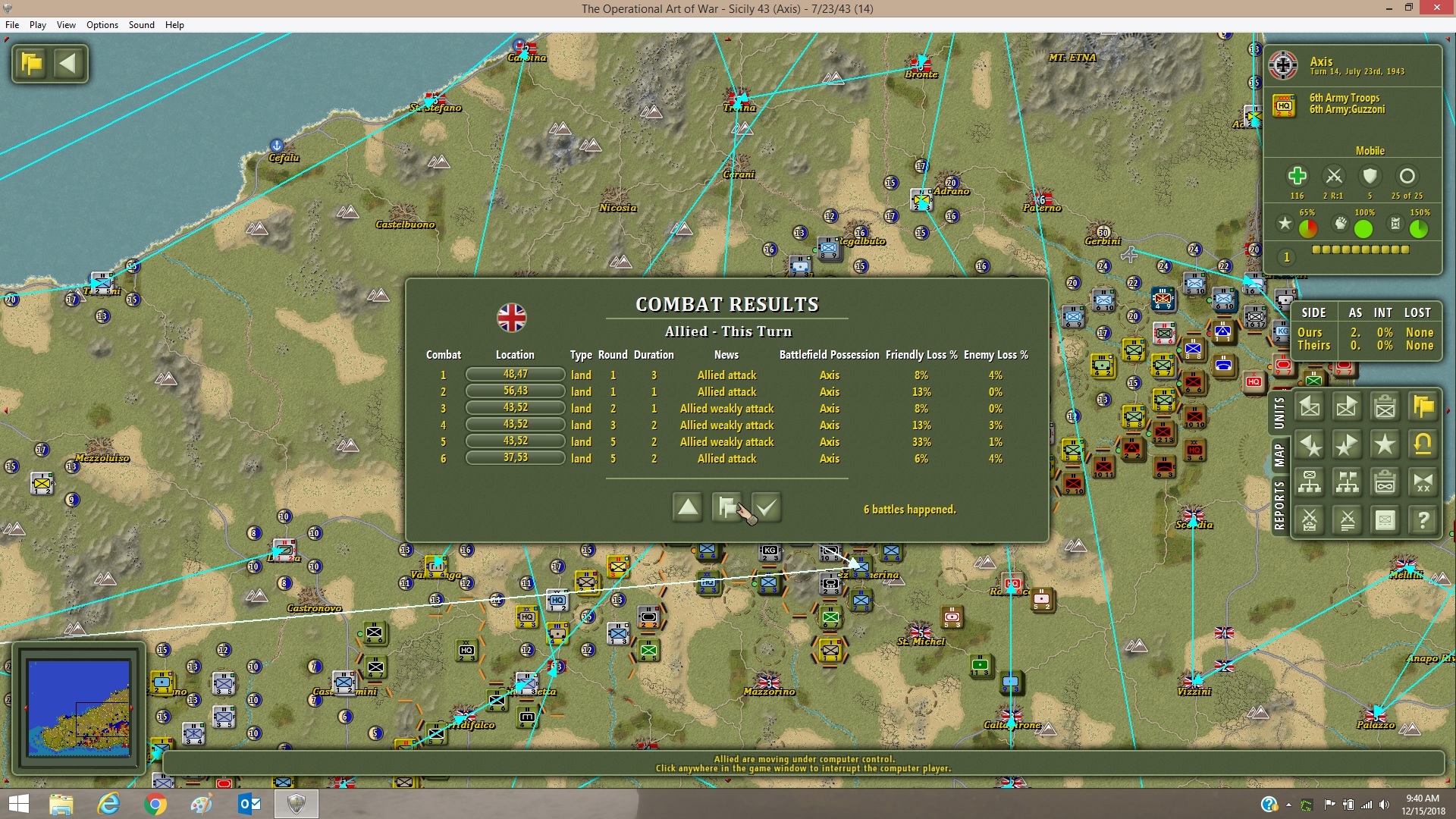1456x819 pixels.
Task: Click the yellow flag button at top left
Action: coord(32,63)
